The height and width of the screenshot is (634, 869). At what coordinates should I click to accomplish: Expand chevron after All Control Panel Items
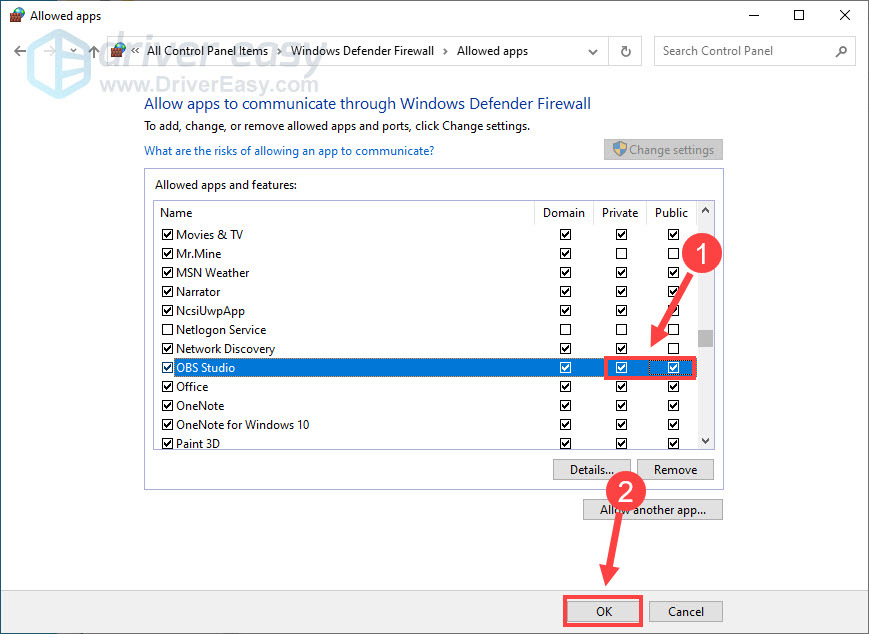[x=279, y=52]
